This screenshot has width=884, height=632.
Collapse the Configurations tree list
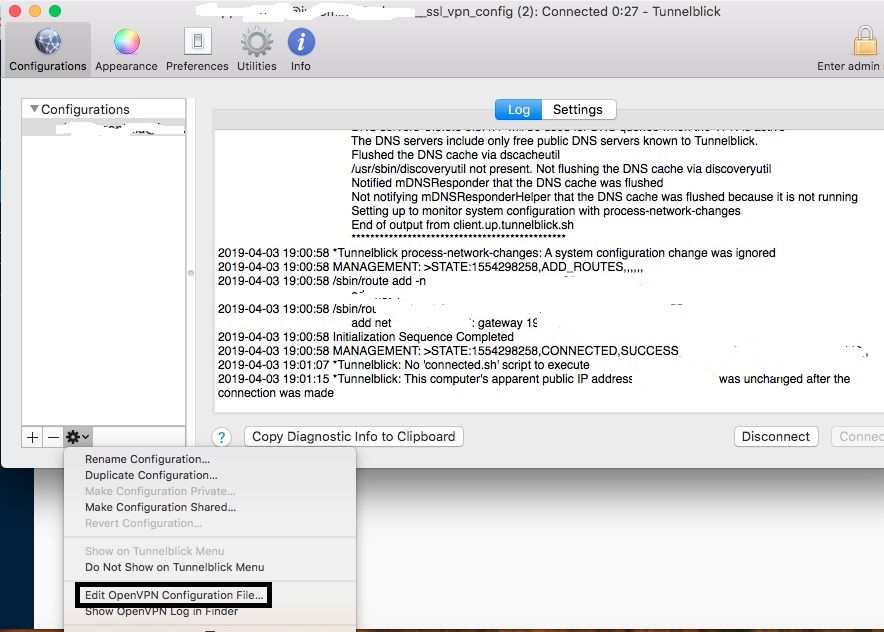pyautogui.click(x=34, y=109)
